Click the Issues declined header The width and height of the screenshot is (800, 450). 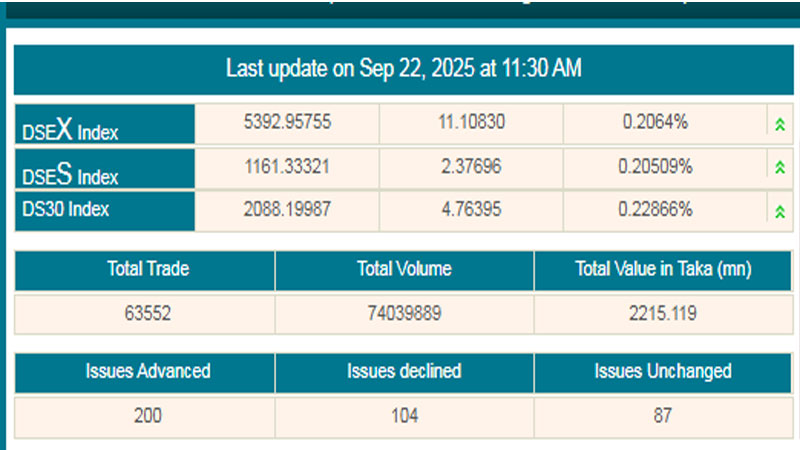[404, 371]
